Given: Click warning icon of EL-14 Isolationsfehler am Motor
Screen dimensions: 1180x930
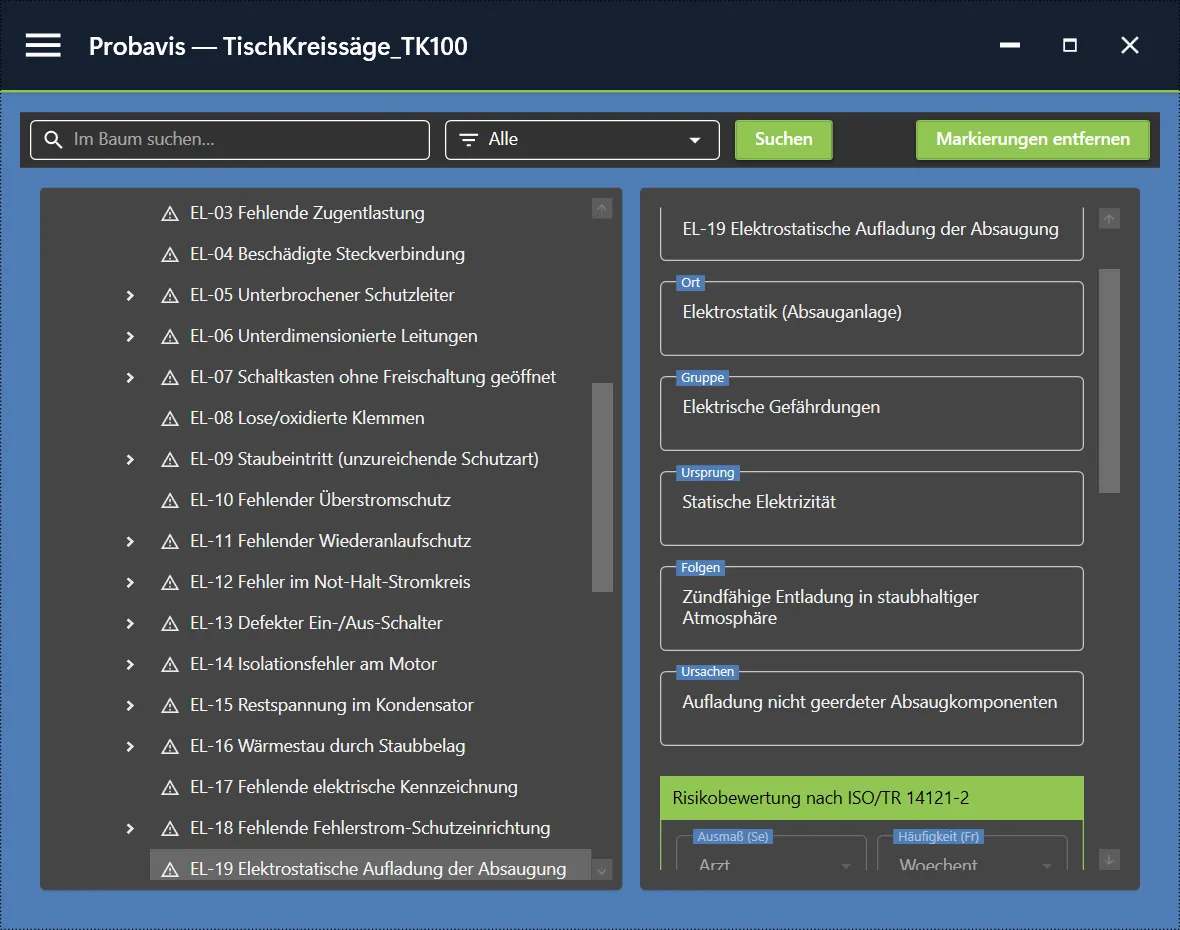Looking at the screenshot, I should pos(170,664).
